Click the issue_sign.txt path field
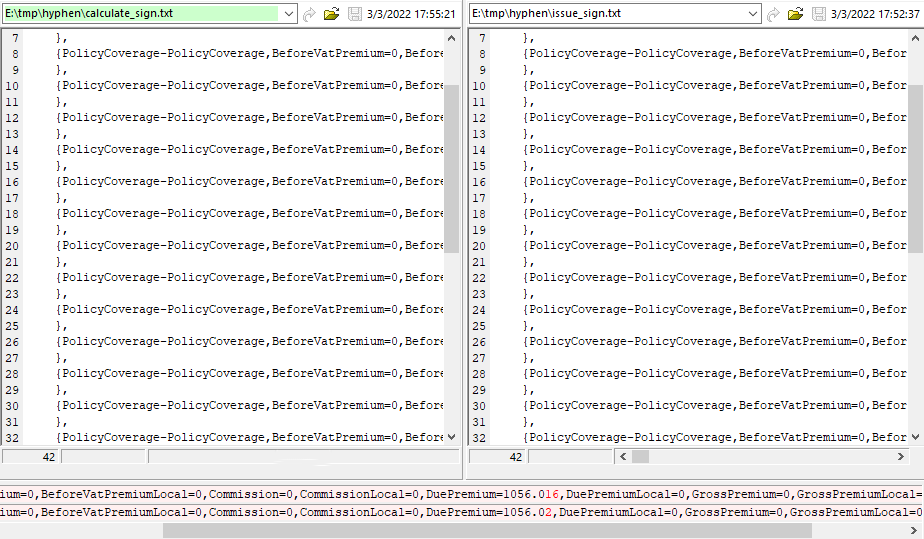 pos(605,14)
